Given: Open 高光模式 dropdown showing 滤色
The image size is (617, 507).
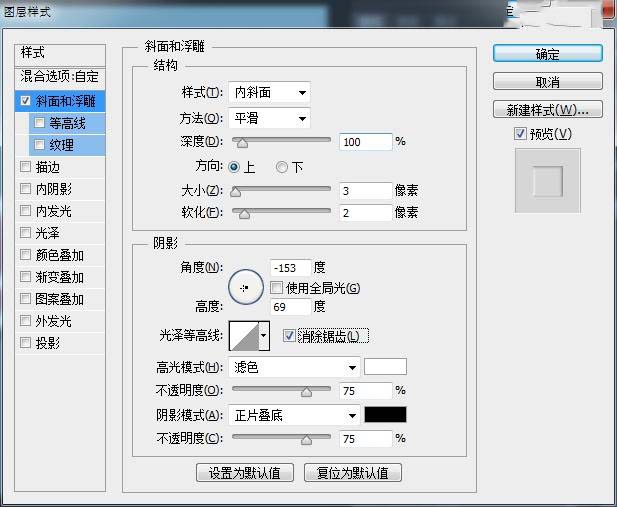Looking at the screenshot, I should [294, 368].
